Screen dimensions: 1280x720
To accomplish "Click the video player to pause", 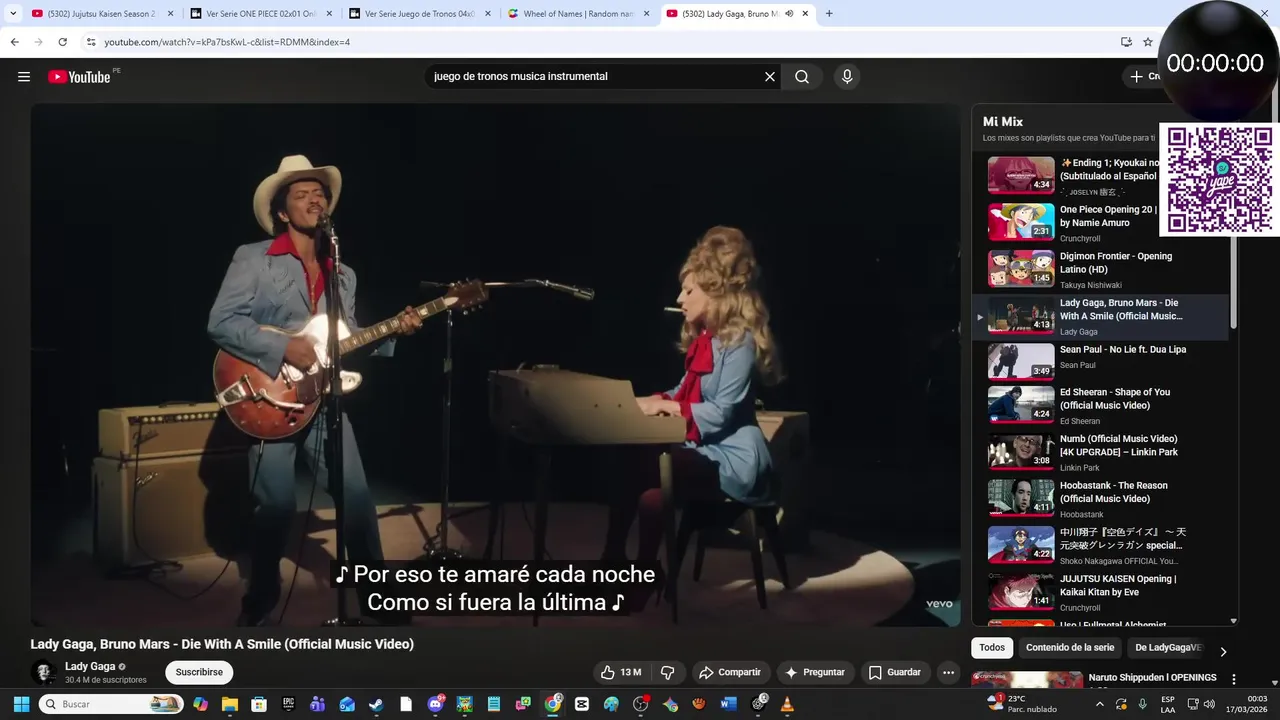I will click(x=495, y=365).
